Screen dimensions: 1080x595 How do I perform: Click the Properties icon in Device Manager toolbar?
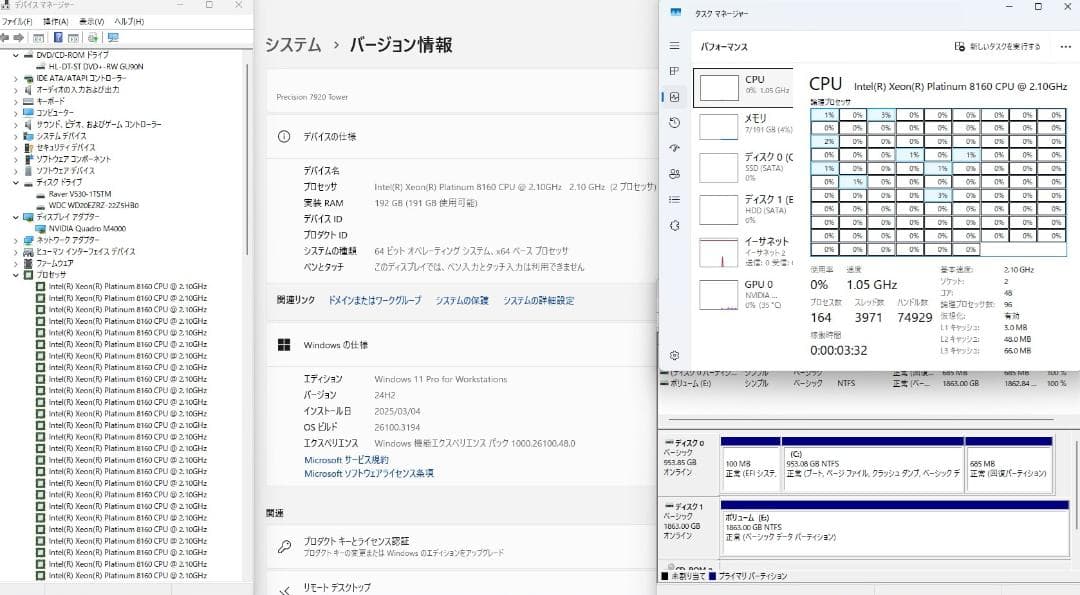click(73, 37)
